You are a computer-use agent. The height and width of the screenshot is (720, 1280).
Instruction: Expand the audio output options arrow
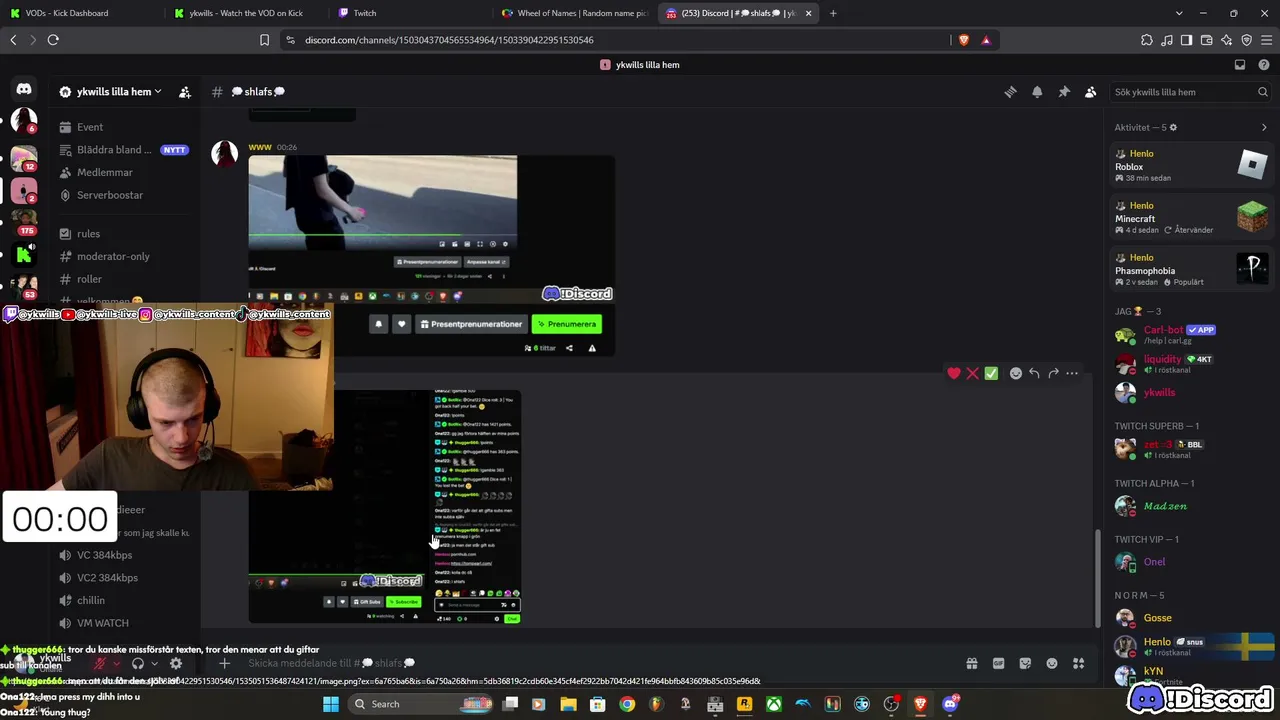(x=154, y=663)
